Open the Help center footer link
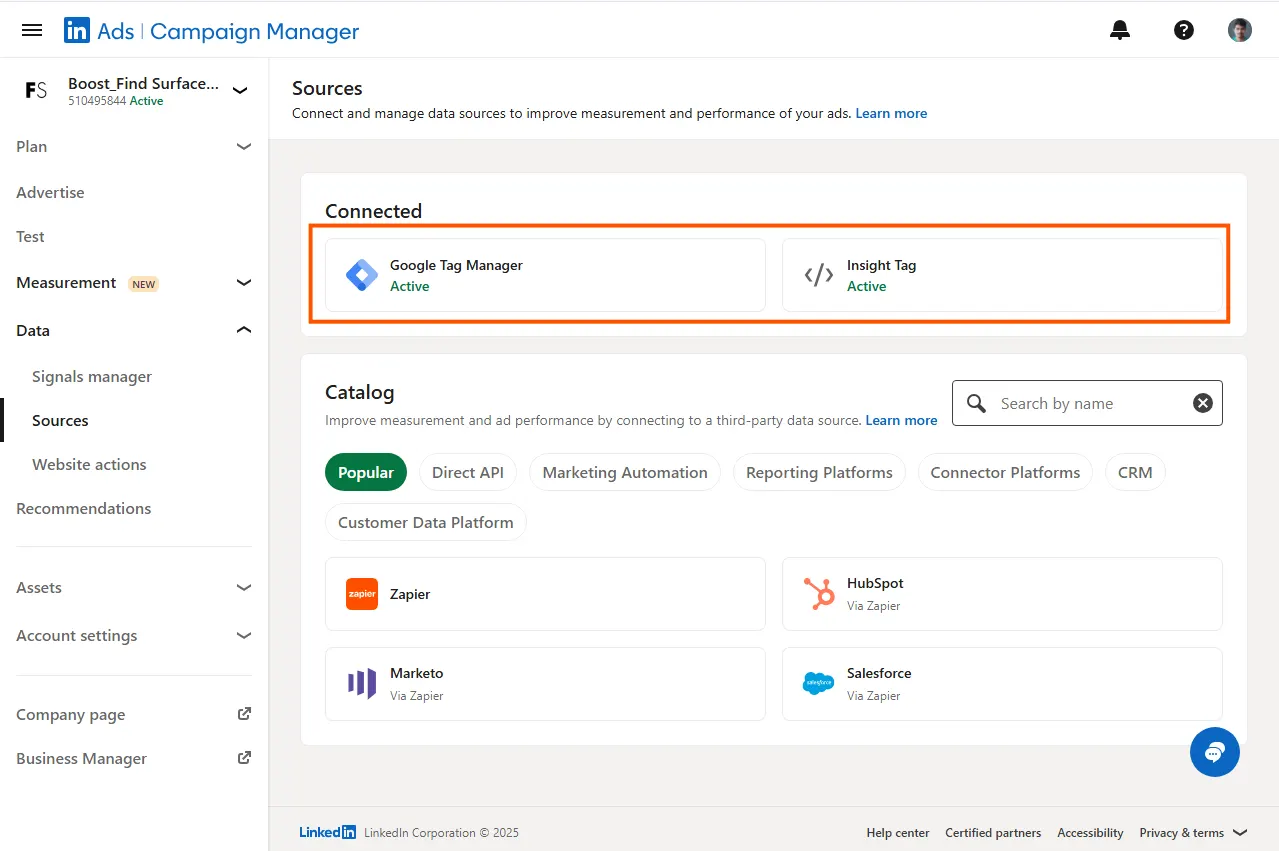The image size is (1279, 851). (898, 832)
